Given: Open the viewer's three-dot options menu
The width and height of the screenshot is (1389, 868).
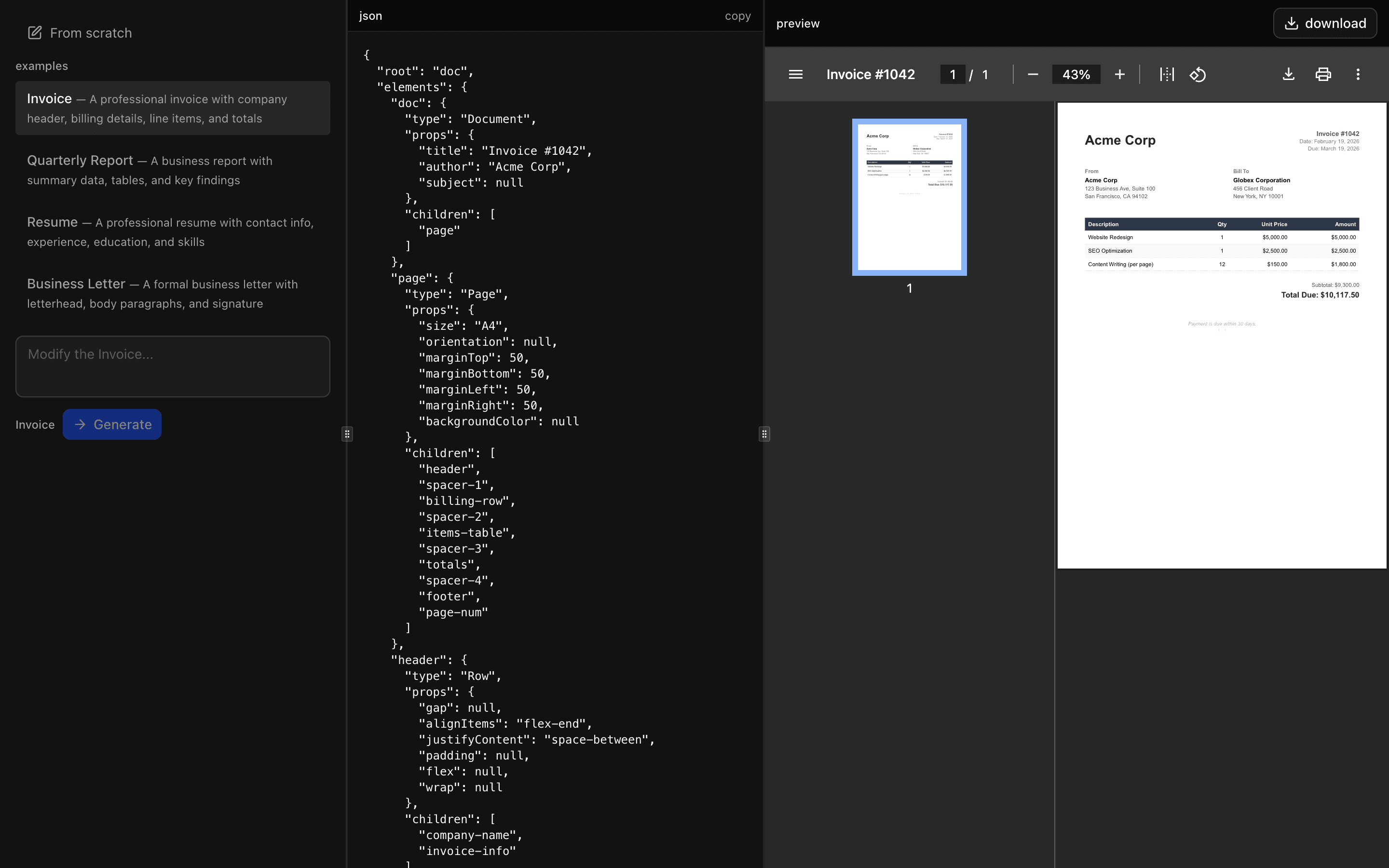Looking at the screenshot, I should click(1358, 74).
